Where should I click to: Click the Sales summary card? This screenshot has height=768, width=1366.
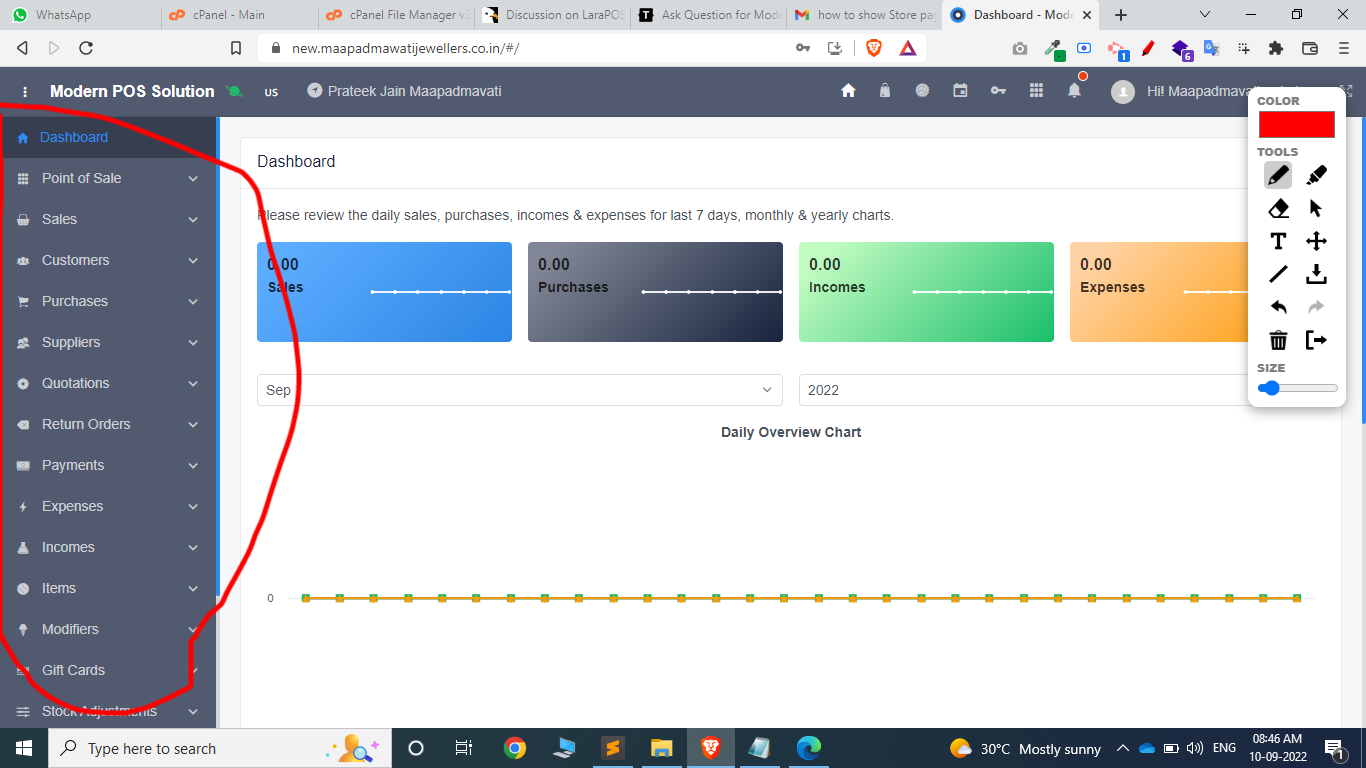[x=384, y=292]
